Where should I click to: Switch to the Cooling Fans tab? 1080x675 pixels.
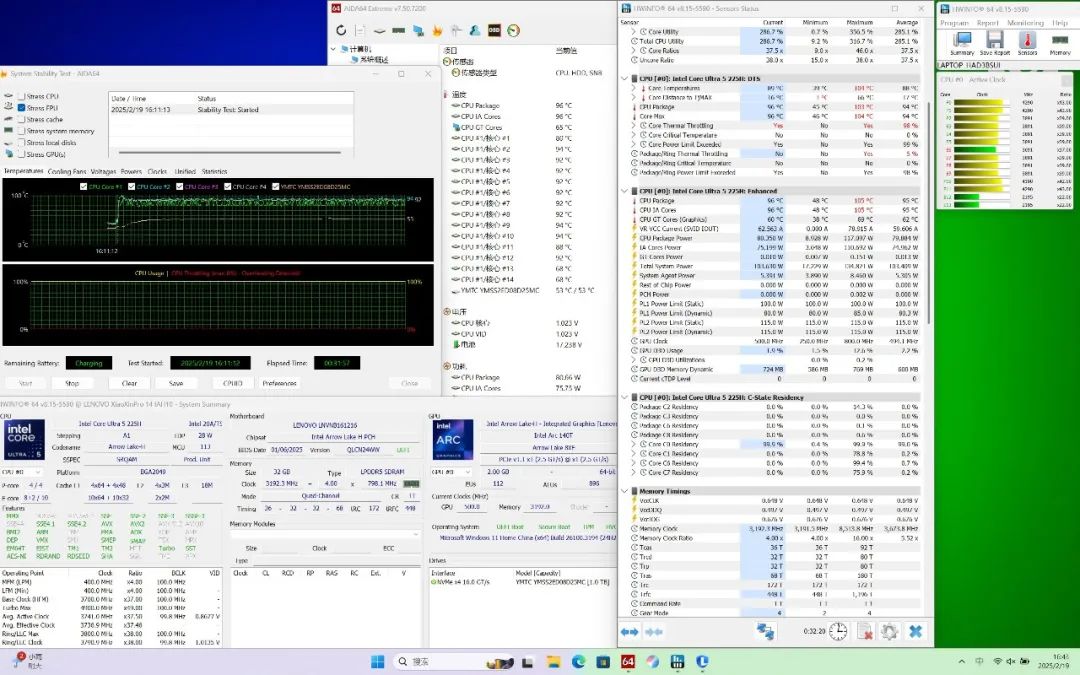coord(67,172)
